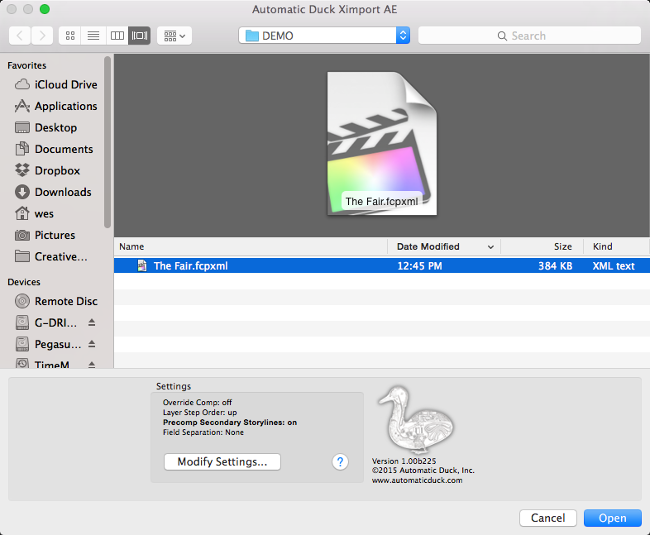Click the Dropbox box icon
The width and height of the screenshot is (650, 535).
(x=22, y=170)
